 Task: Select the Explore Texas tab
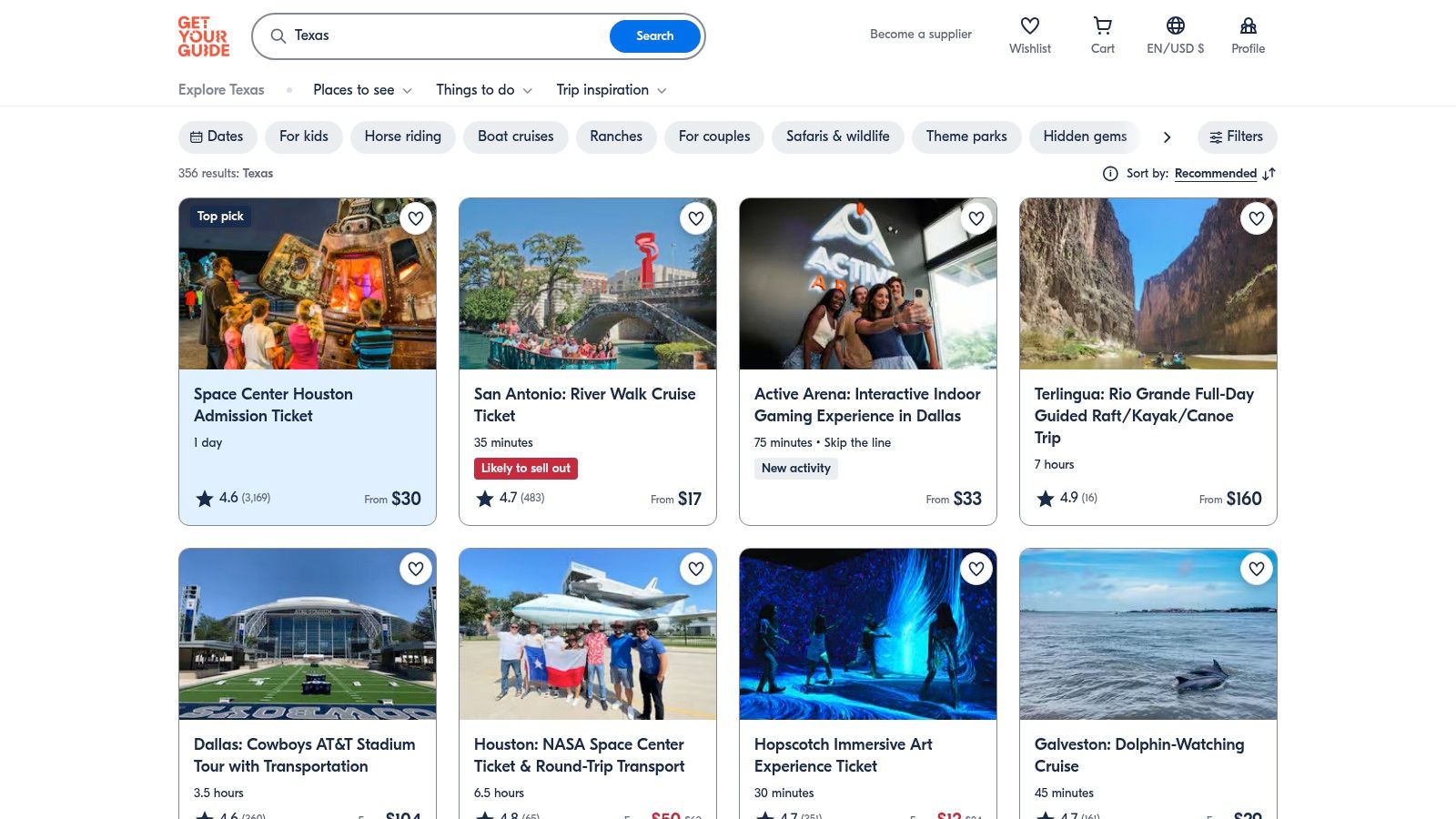pos(220,90)
